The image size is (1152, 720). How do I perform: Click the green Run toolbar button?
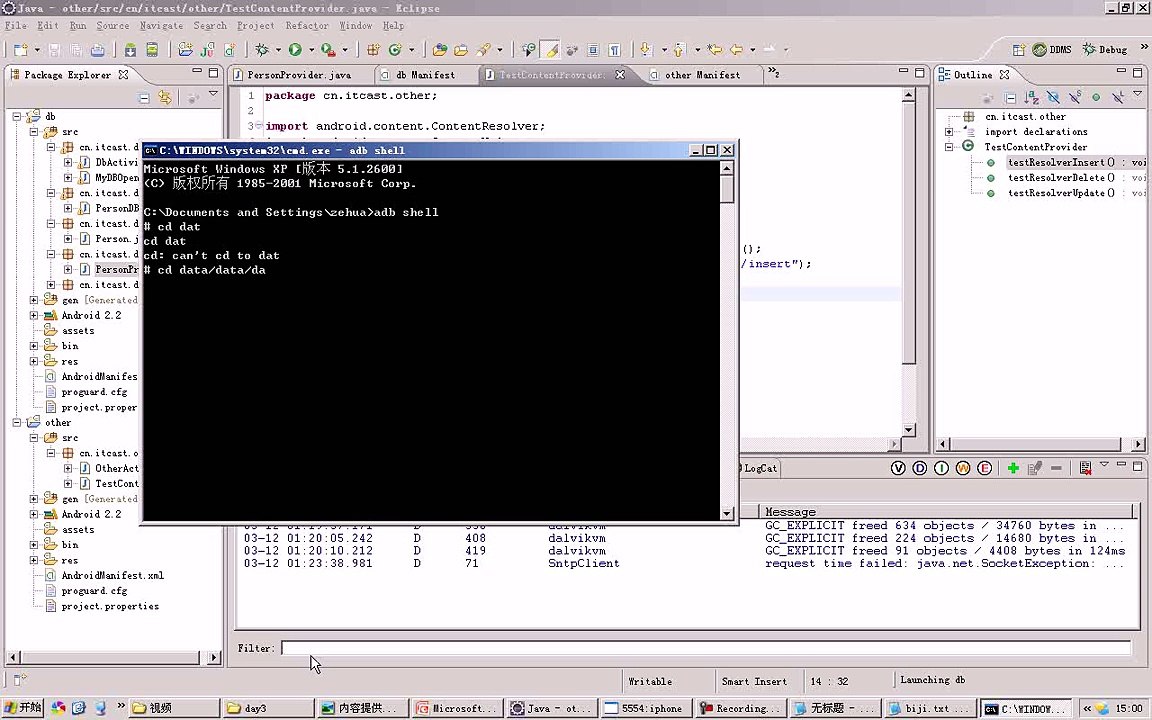coord(295,50)
